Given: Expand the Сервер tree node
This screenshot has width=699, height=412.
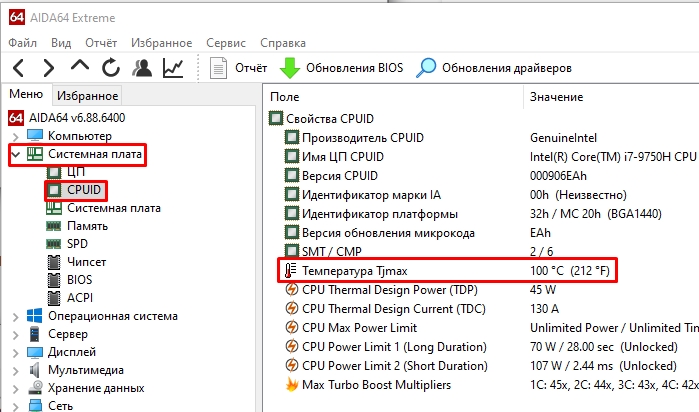Looking at the screenshot, I should [x=16, y=334].
